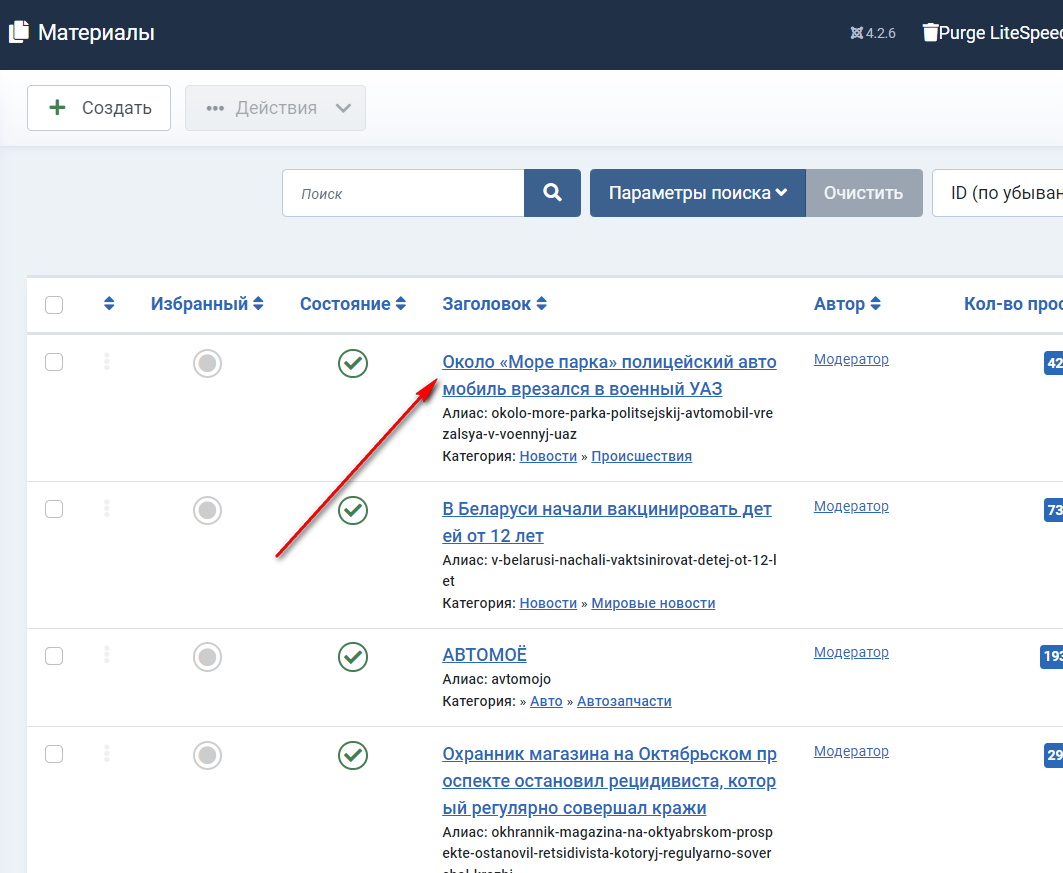The width and height of the screenshot is (1063, 873).
Task: Toggle featured status for the АВТОМОЁ article
Action: tap(207, 657)
